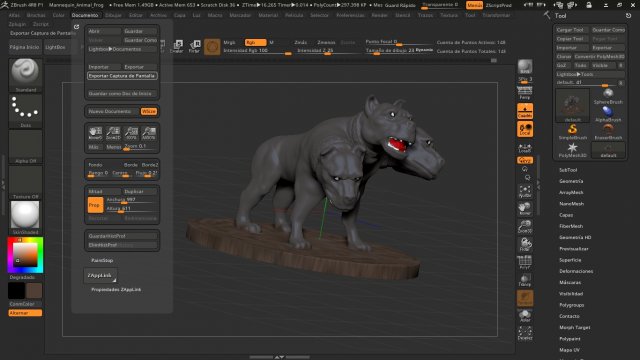This screenshot has height=360, width=640.
Task: Expand the Morph Target section
Action: coord(575,327)
